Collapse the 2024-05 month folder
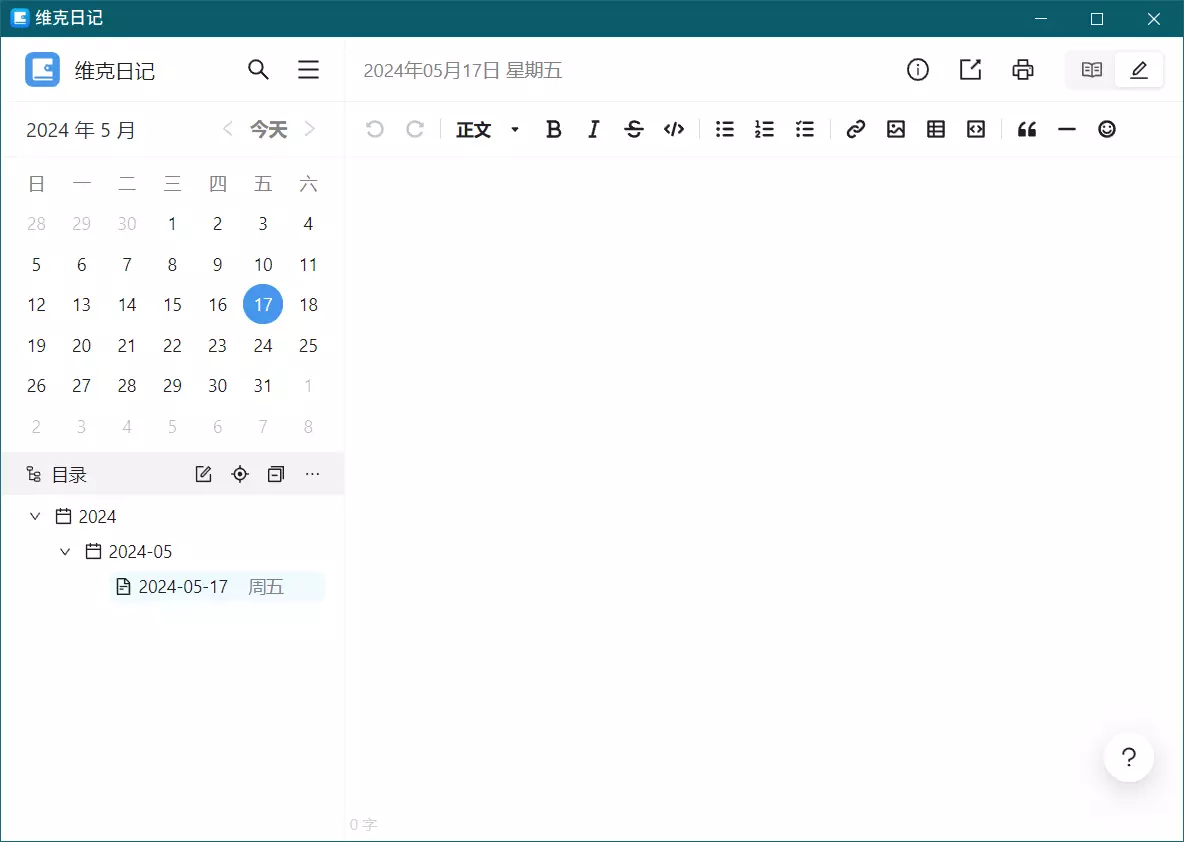Image resolution: width=1184 pixels, height=842 pixels. [x=66, y=552]
